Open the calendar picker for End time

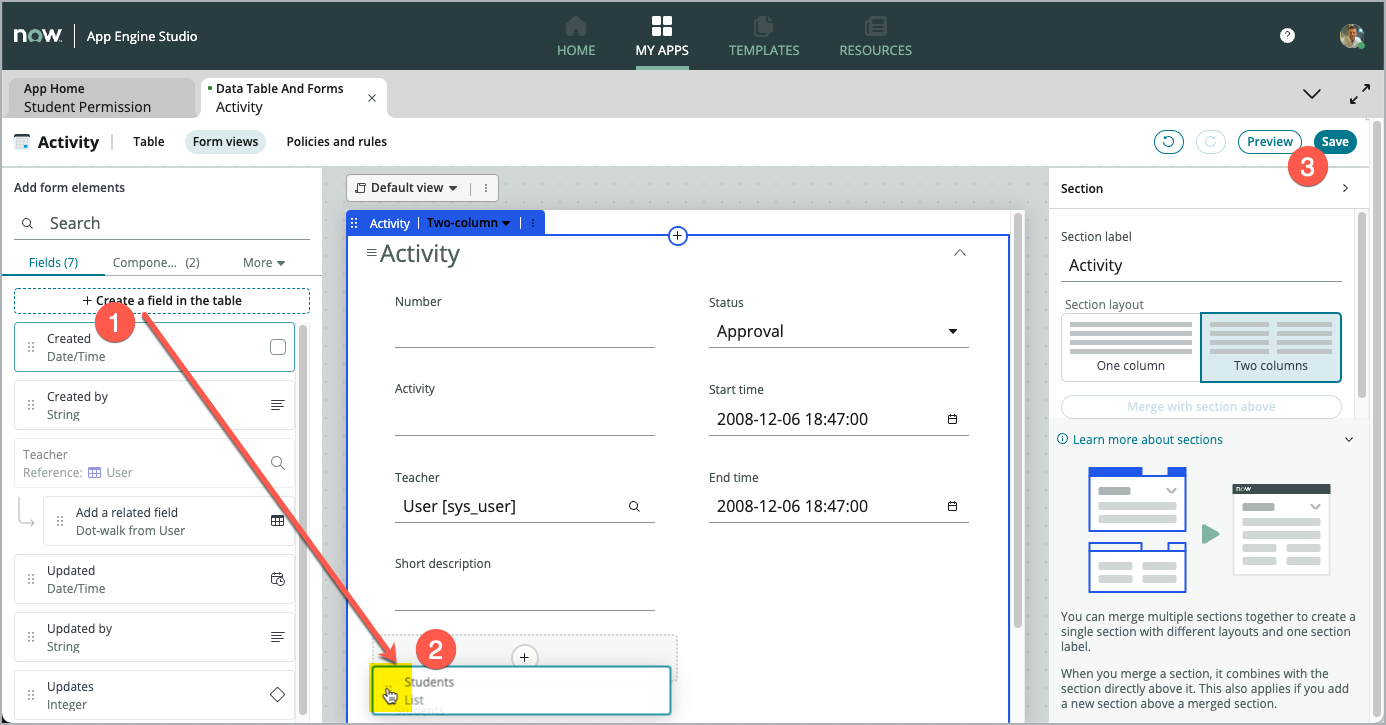(x=952, y=506)
